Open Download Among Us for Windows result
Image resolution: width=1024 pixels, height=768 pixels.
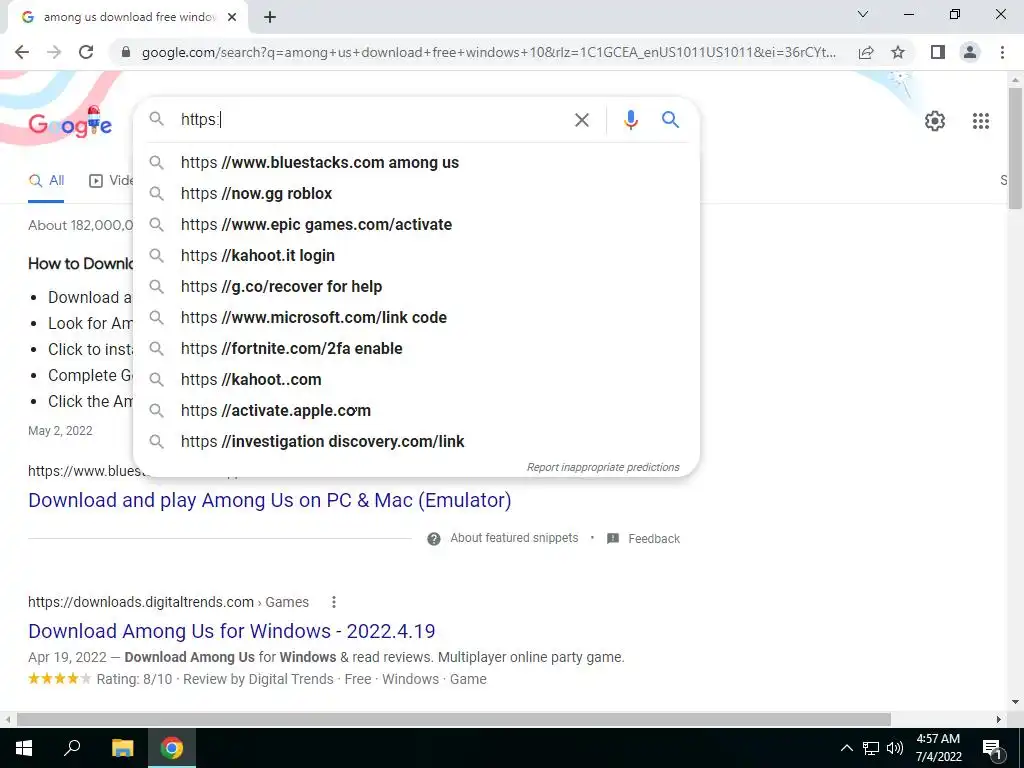point(232,632)
